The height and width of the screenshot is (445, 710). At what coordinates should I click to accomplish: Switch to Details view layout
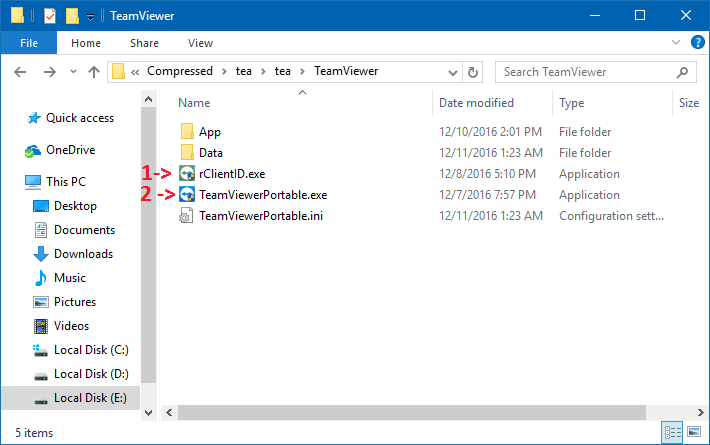pos(672,432)
